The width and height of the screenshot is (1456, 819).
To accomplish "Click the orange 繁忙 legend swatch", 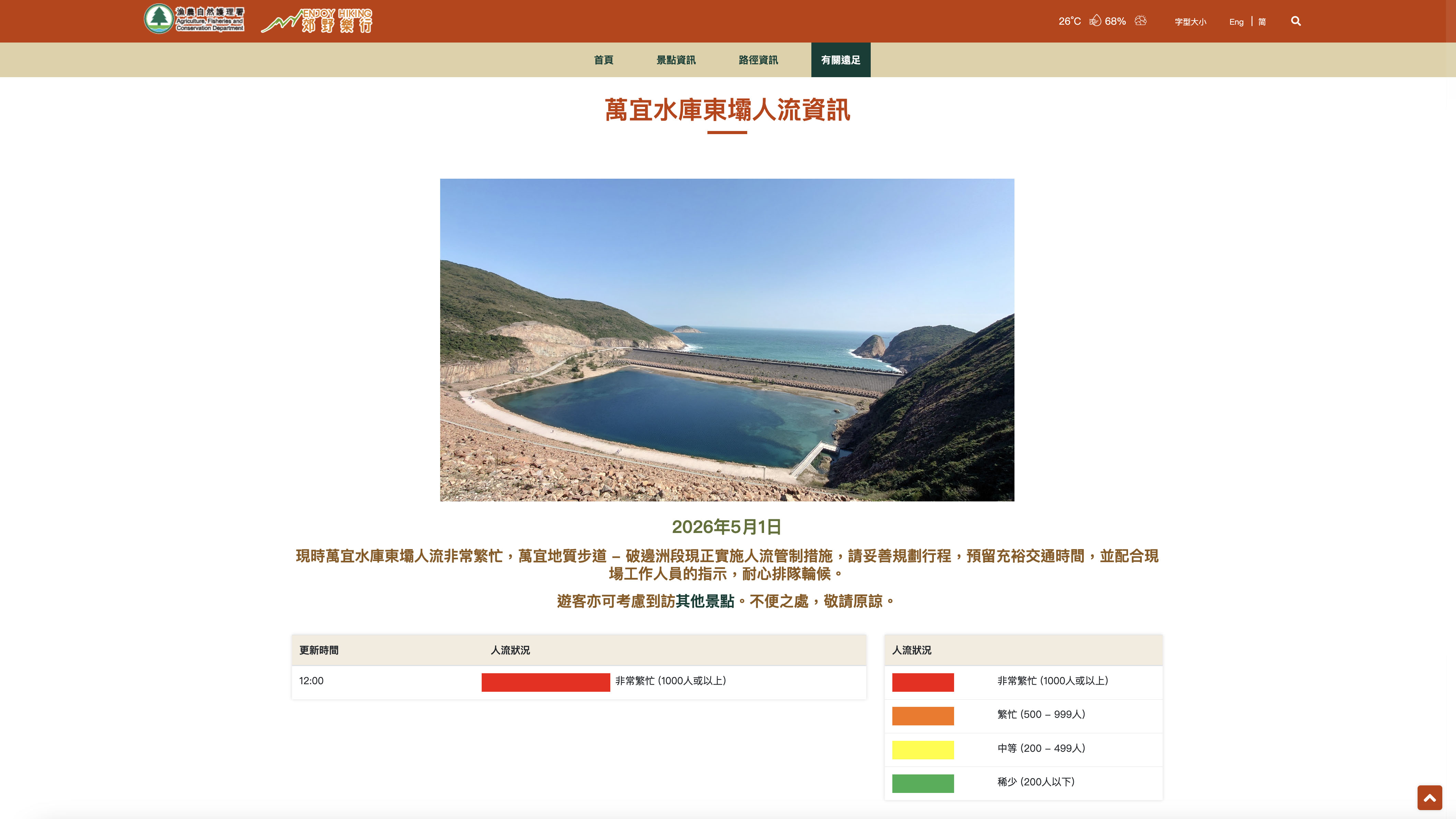I will click(x=923, y=716).
